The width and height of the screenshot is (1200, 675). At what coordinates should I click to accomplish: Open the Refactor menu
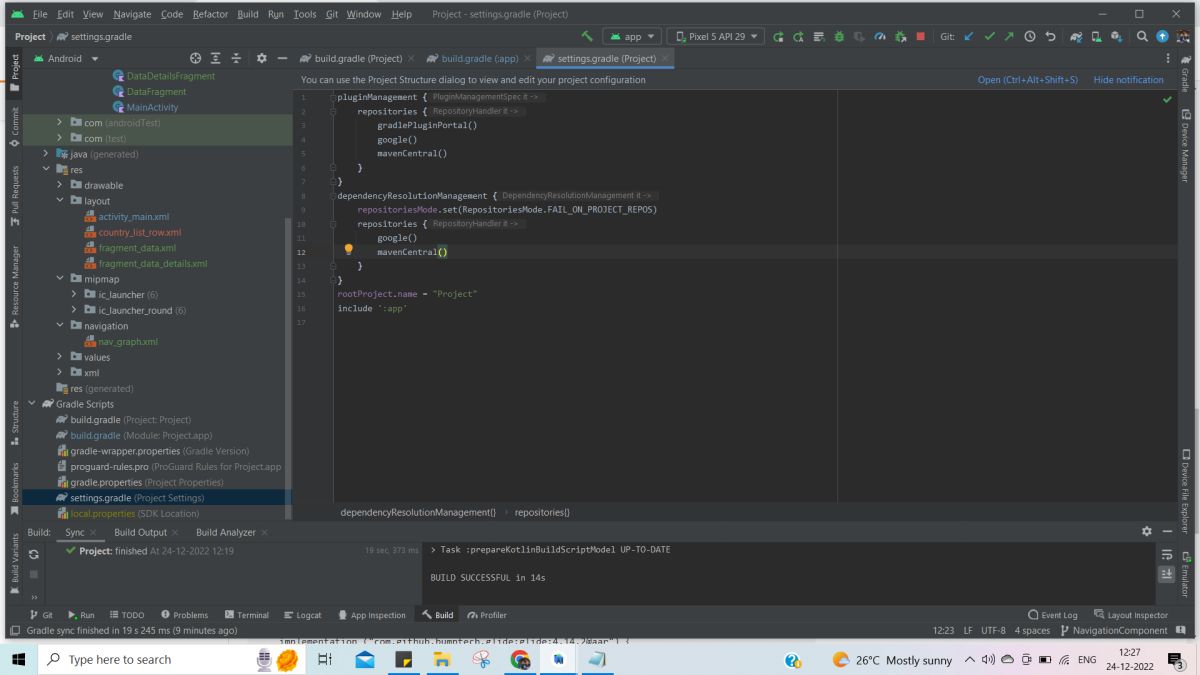(210, 14)
